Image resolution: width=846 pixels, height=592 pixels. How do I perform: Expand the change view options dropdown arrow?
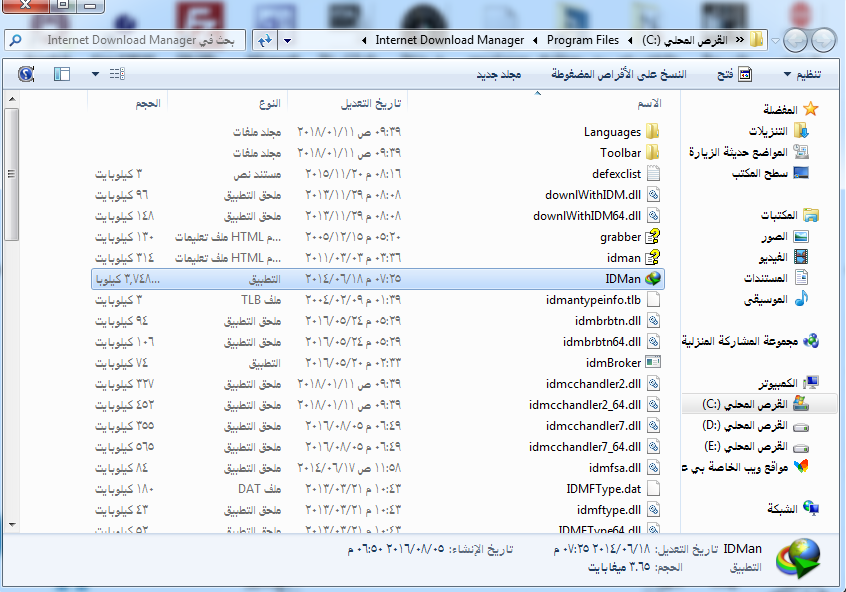pos(95,74)
